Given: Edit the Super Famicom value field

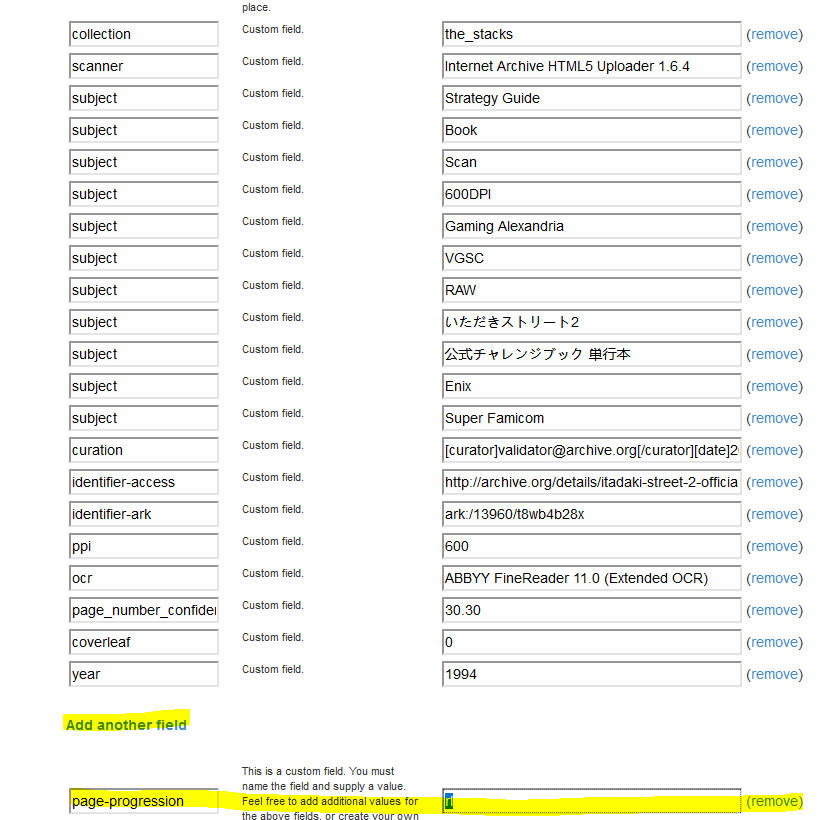Looking at the screenshot, I should point(592,418).
